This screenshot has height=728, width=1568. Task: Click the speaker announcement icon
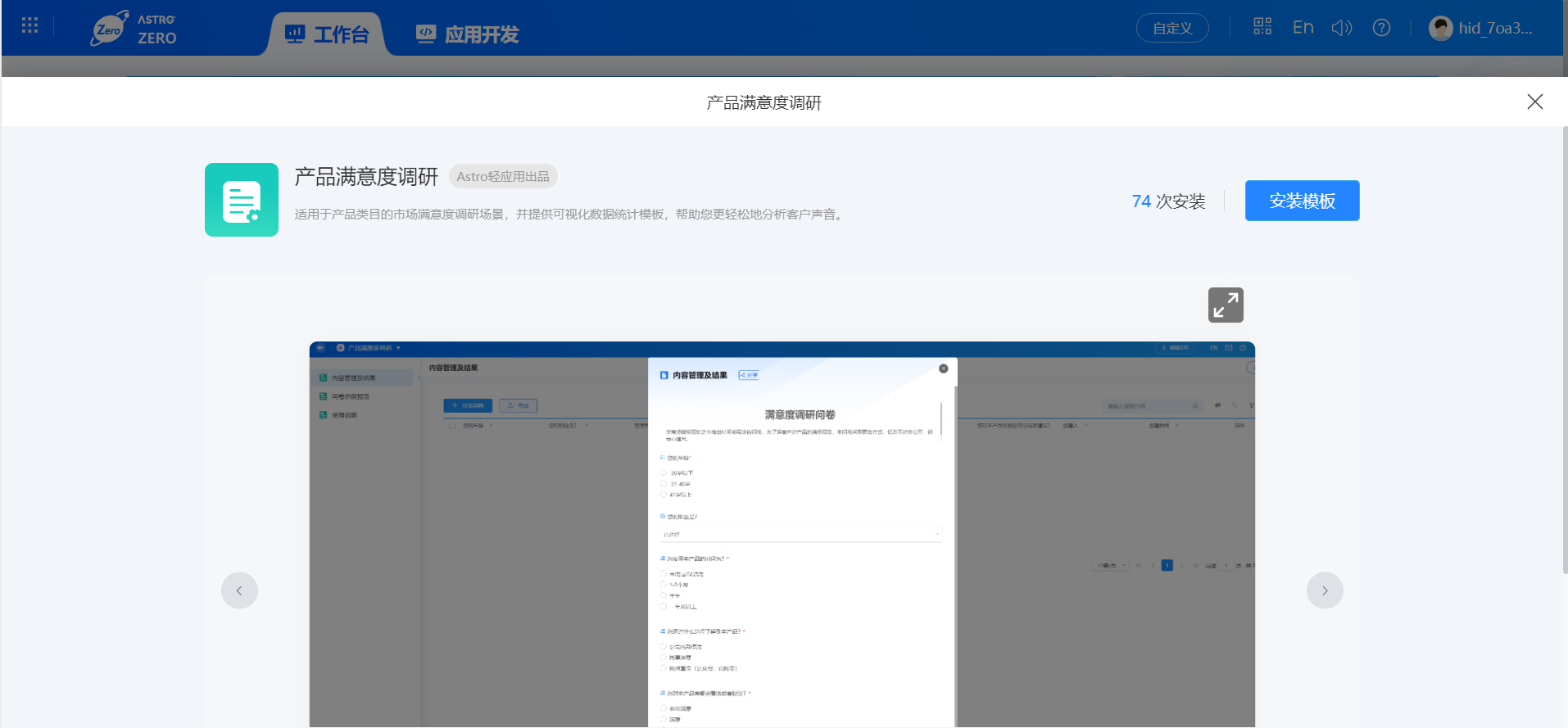(1342, 28)
